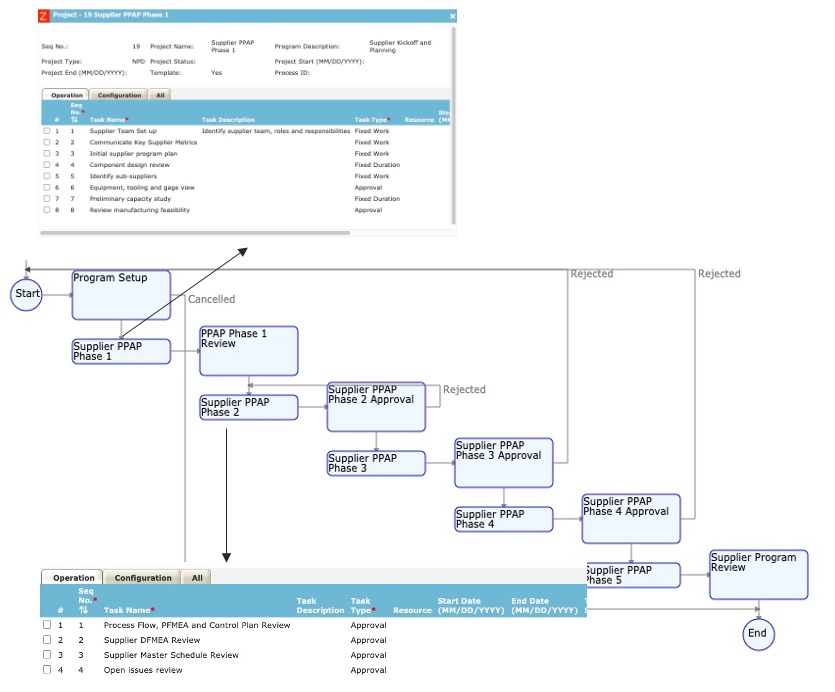
Task: Check the Supplier Team Set up task row
Action: point(46,131)
